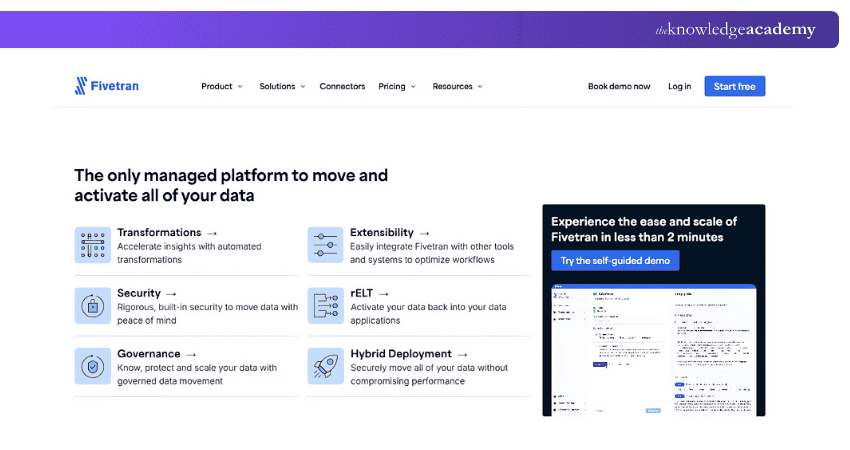Screen dimensions: 850x450
Task: Expand the Pricing dropdown chevron
Action: [x=413, y=87]
